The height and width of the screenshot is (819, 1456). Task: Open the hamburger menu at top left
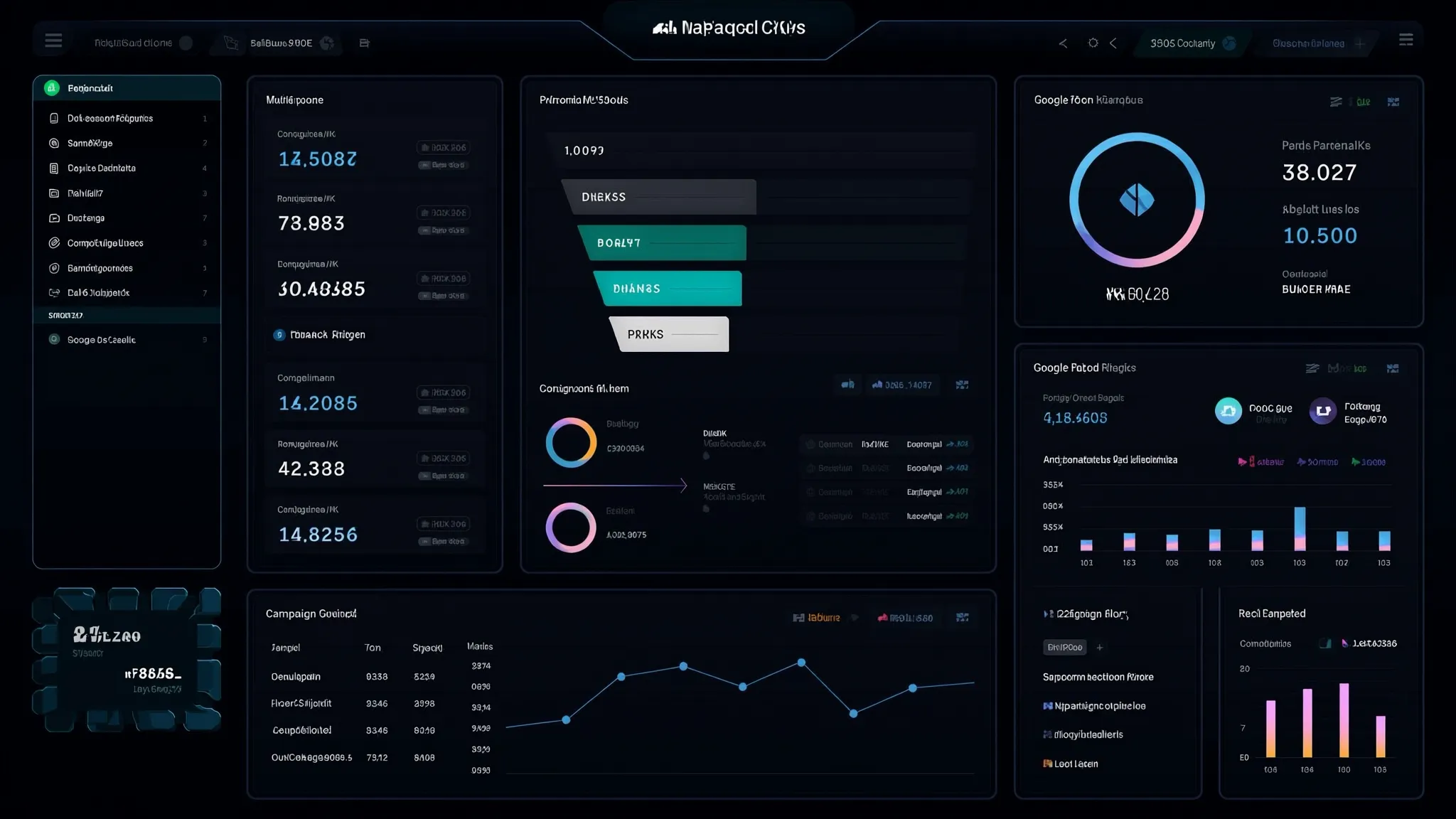[x=53, y=41]
